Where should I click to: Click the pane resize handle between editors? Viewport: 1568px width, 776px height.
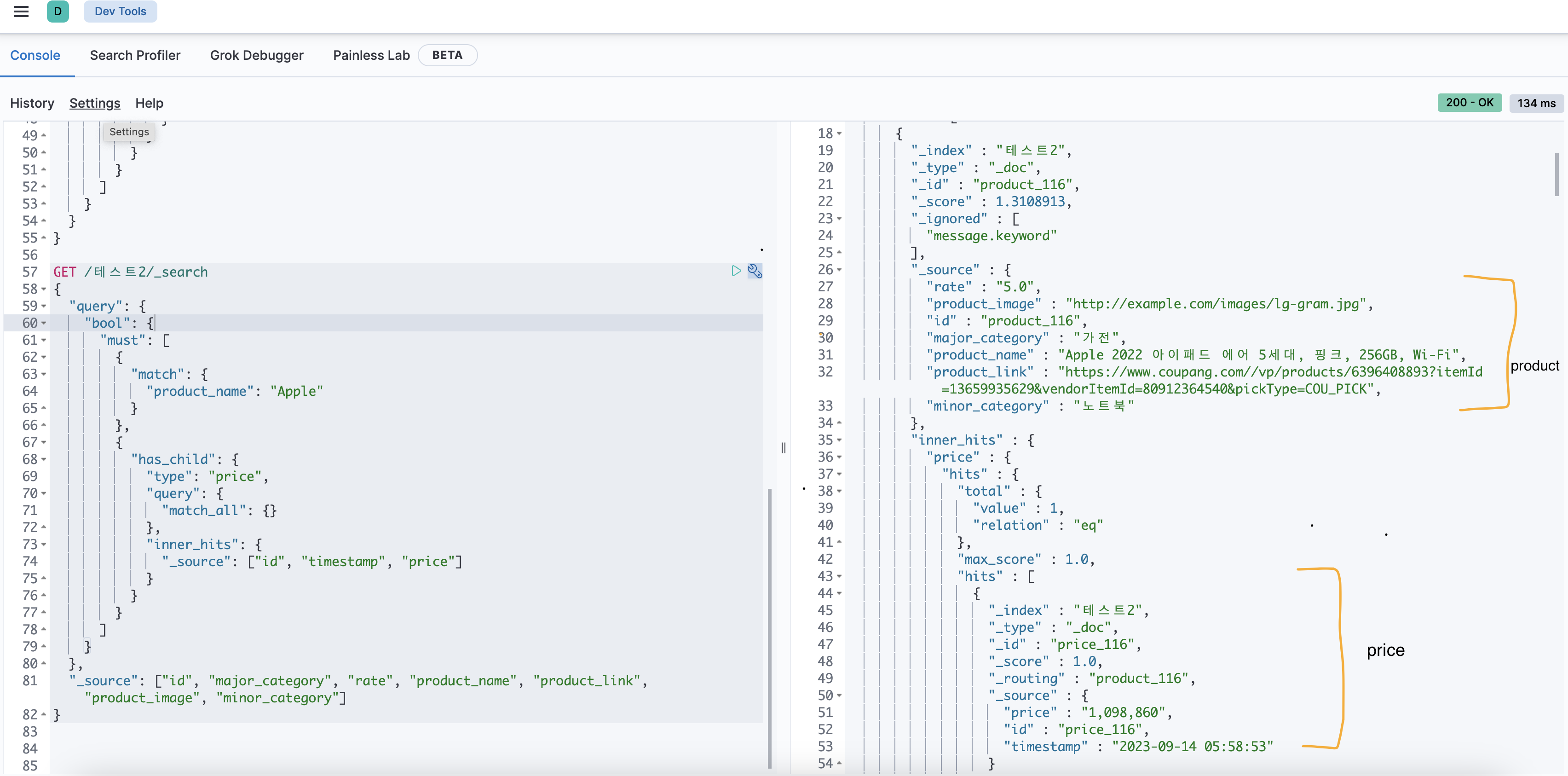(784, 448)
